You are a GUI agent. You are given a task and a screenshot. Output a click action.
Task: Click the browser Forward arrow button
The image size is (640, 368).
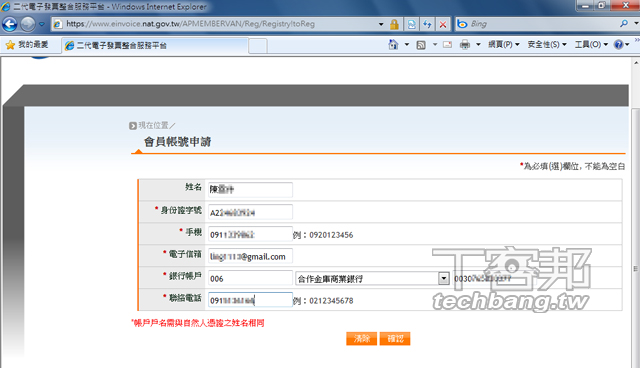(x=28, y=24)
